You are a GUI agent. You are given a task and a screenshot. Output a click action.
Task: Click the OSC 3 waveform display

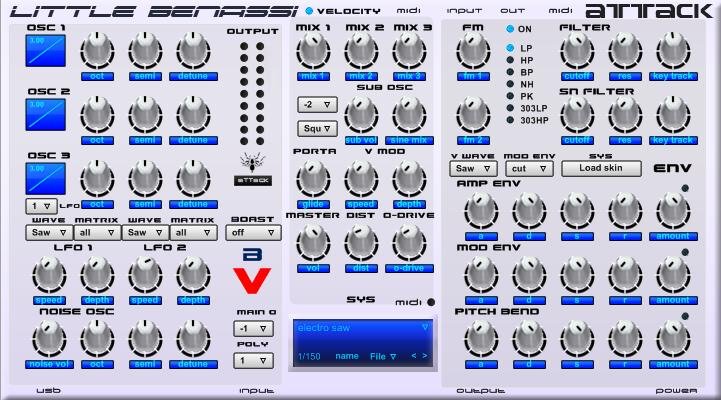tap(46, 180)
